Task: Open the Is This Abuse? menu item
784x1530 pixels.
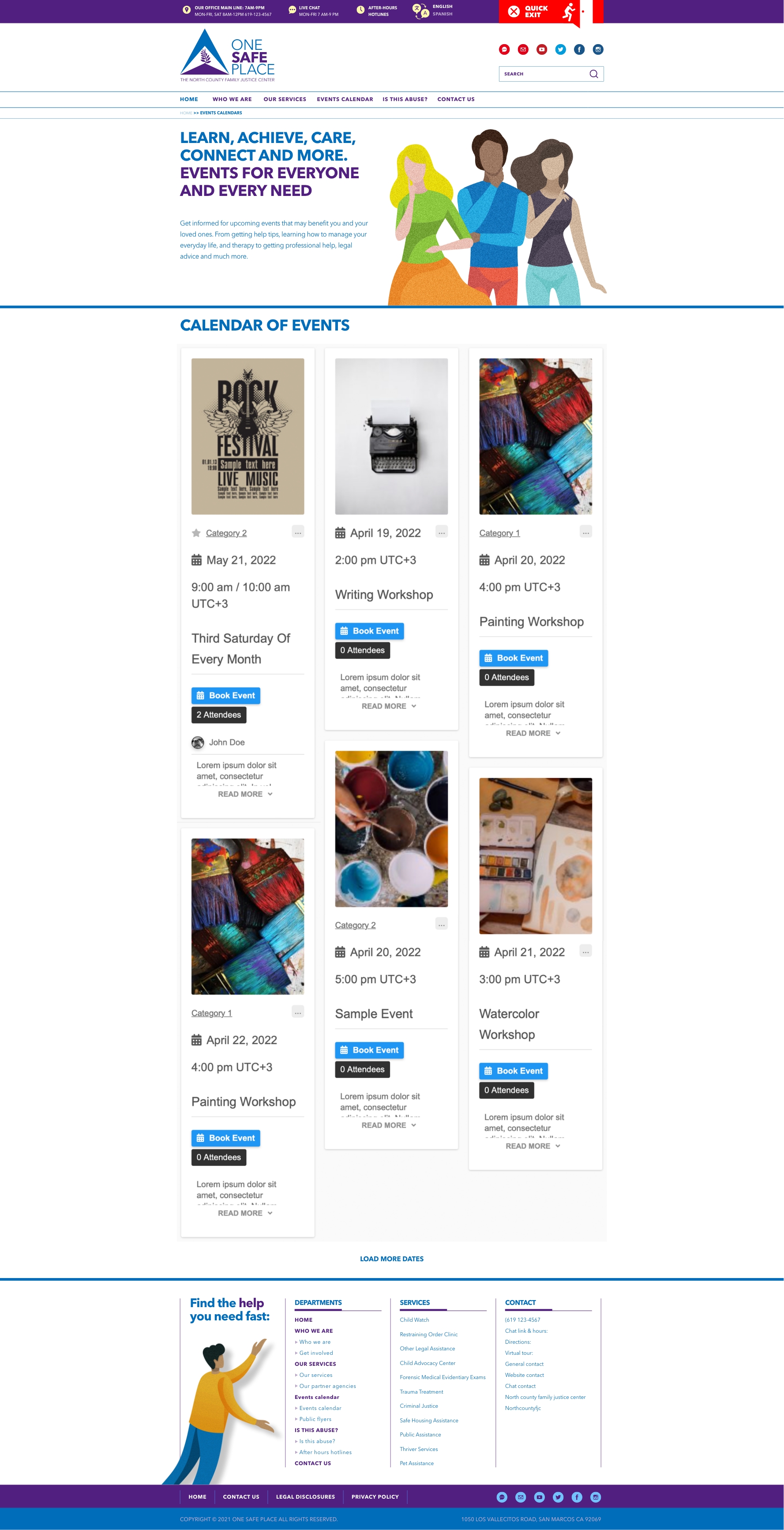Action: (x=405, y=99)
